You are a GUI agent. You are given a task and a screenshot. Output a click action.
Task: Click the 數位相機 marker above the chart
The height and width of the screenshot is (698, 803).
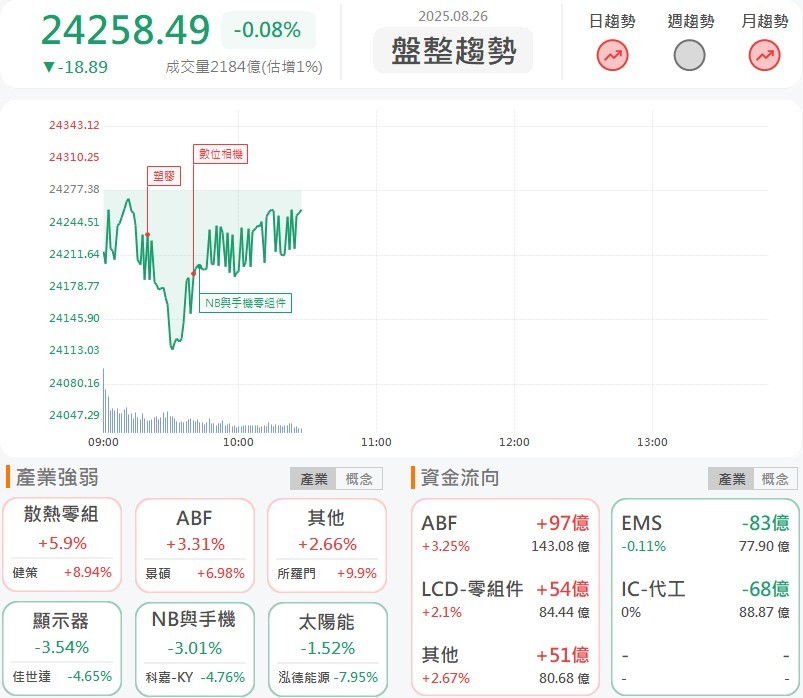[220, 155]
